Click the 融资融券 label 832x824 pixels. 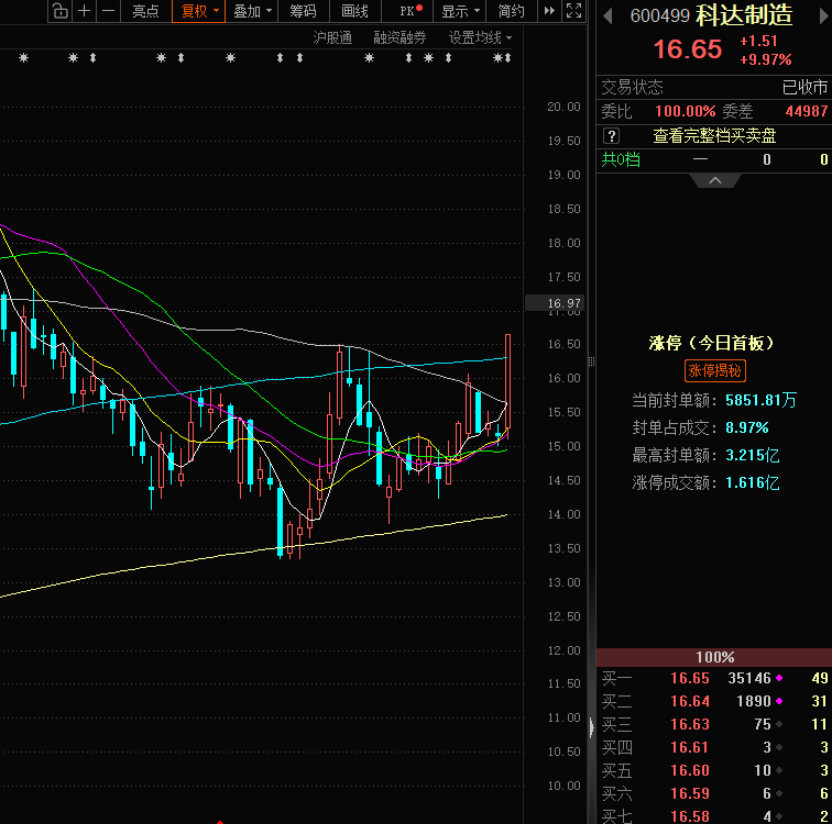click(x=400, y=38)
